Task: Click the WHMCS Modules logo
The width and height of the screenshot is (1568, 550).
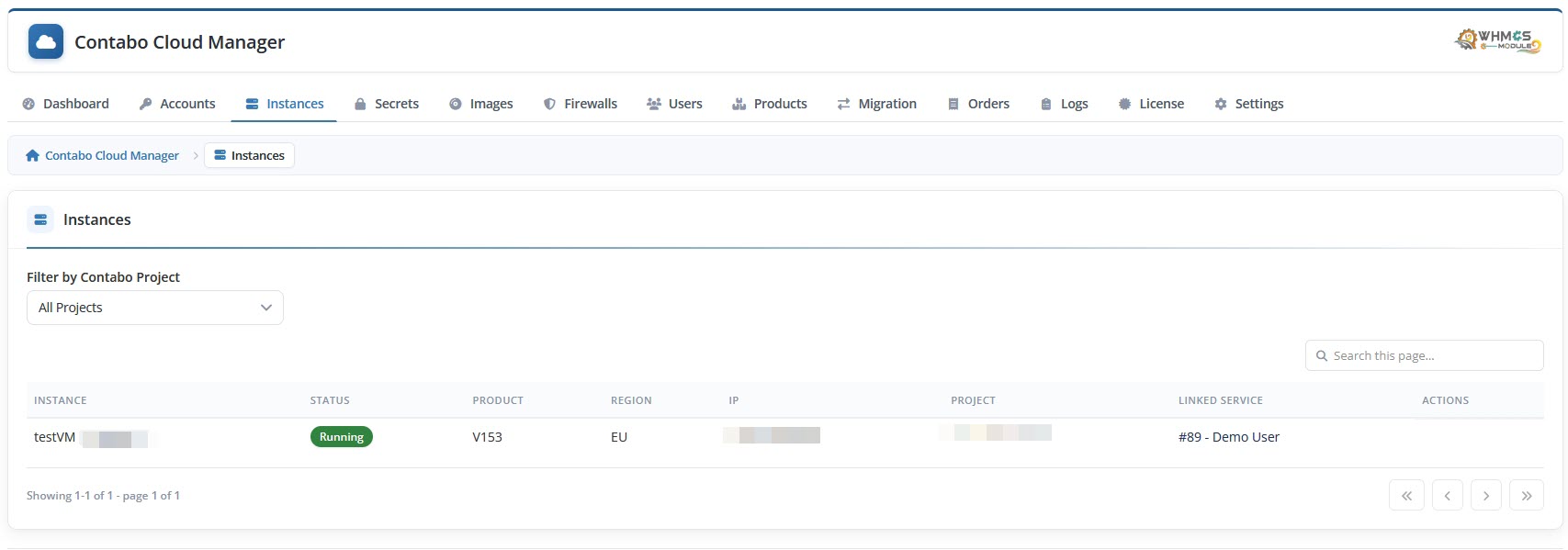Action: point(1498,41)
